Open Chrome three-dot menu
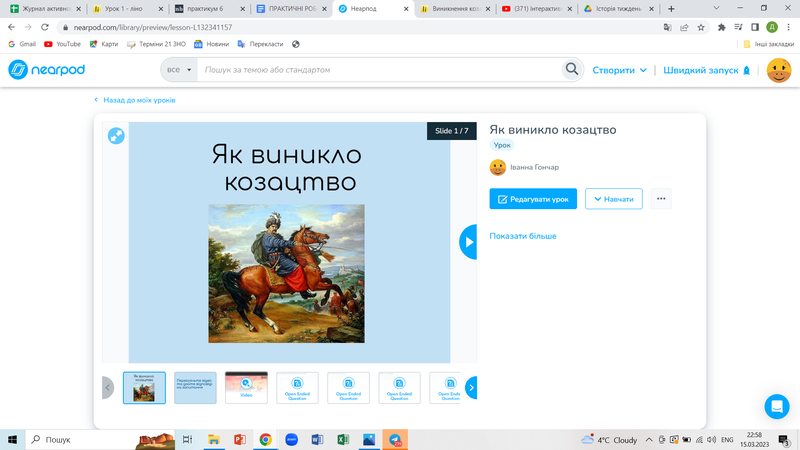The height and width of the screenshot is (450, 800). (789, 28)
